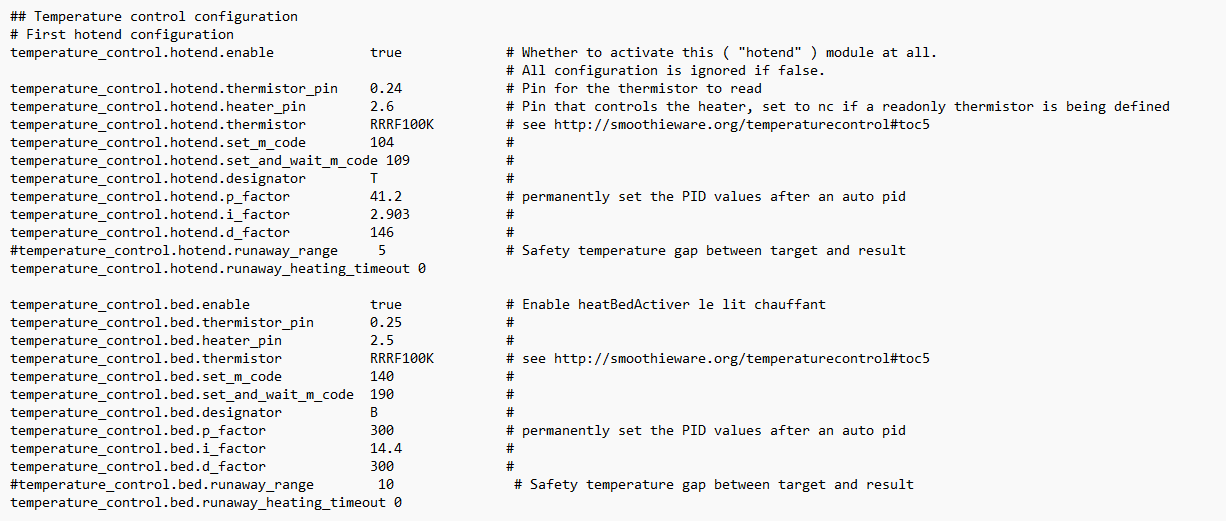
Task: Click the "Temperature control configuration" heading line
Action: (x=154, y=16)
